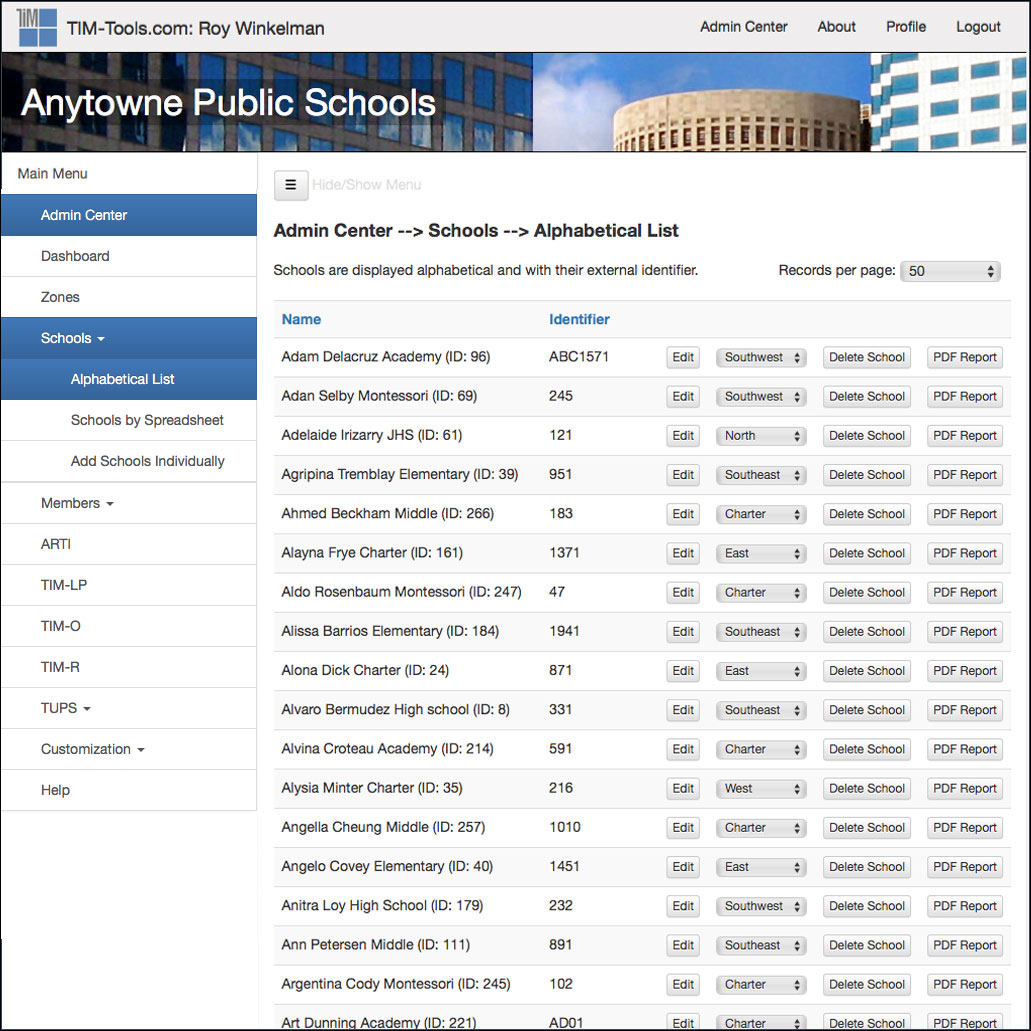Open PDF Report for Alayna Frye Charter
Screen dimensions: 1031x1031
point(965,554)
